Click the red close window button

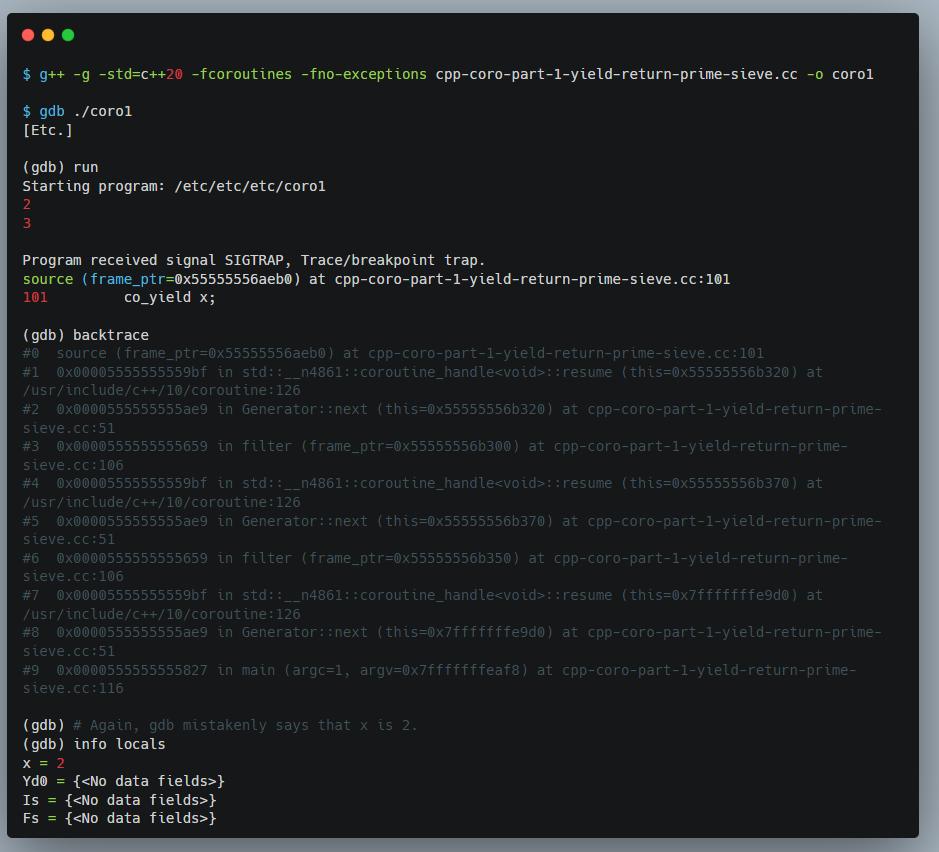tap(28, 35)
